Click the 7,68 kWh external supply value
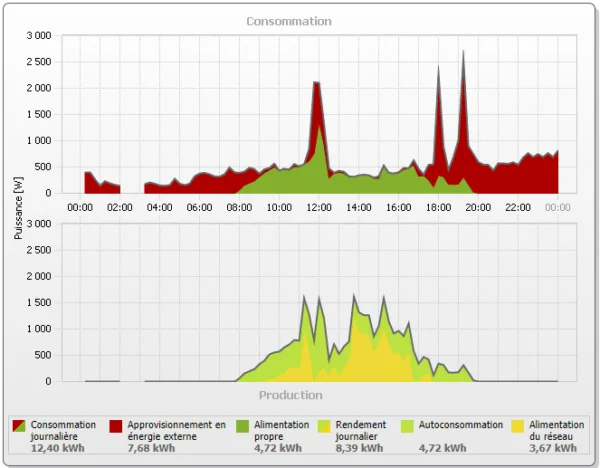600x468 pixels. [148, 449]
